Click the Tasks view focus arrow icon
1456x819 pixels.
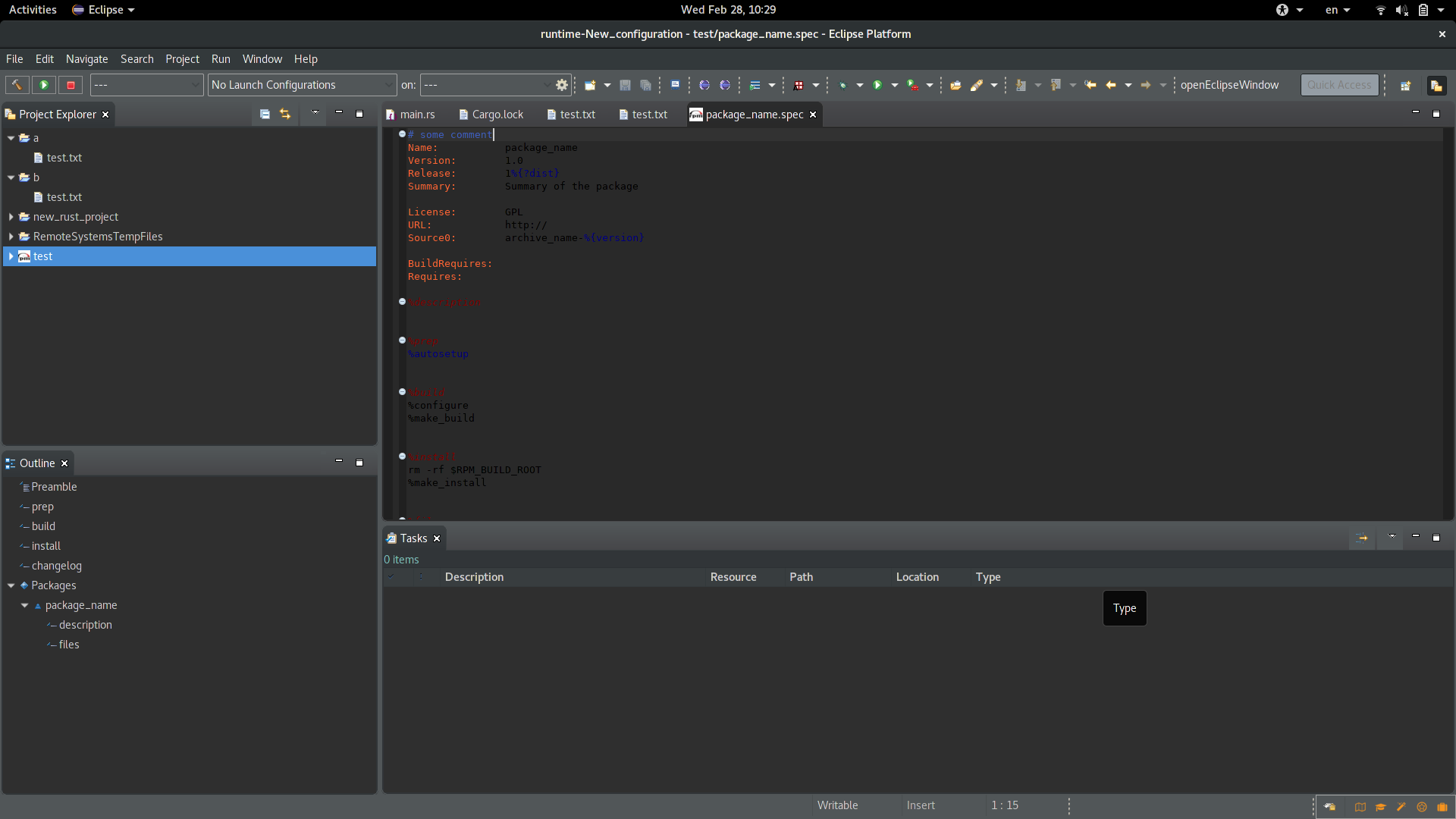coord(1362,538)
